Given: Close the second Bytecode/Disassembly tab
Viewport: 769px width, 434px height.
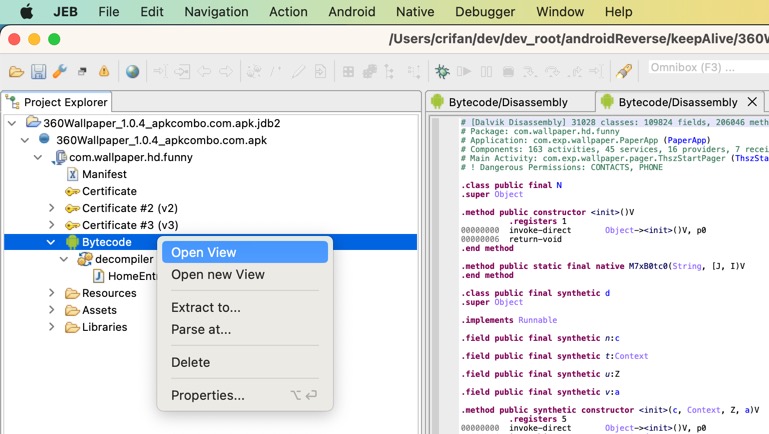Looking at the screenshot, I should (752, 102).
